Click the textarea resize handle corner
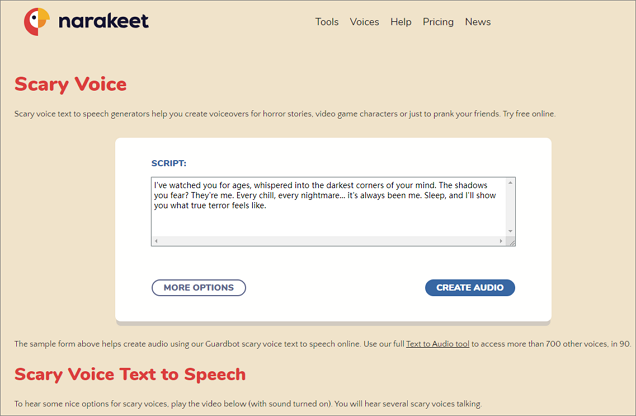636x416 pixels. point(511,241)
